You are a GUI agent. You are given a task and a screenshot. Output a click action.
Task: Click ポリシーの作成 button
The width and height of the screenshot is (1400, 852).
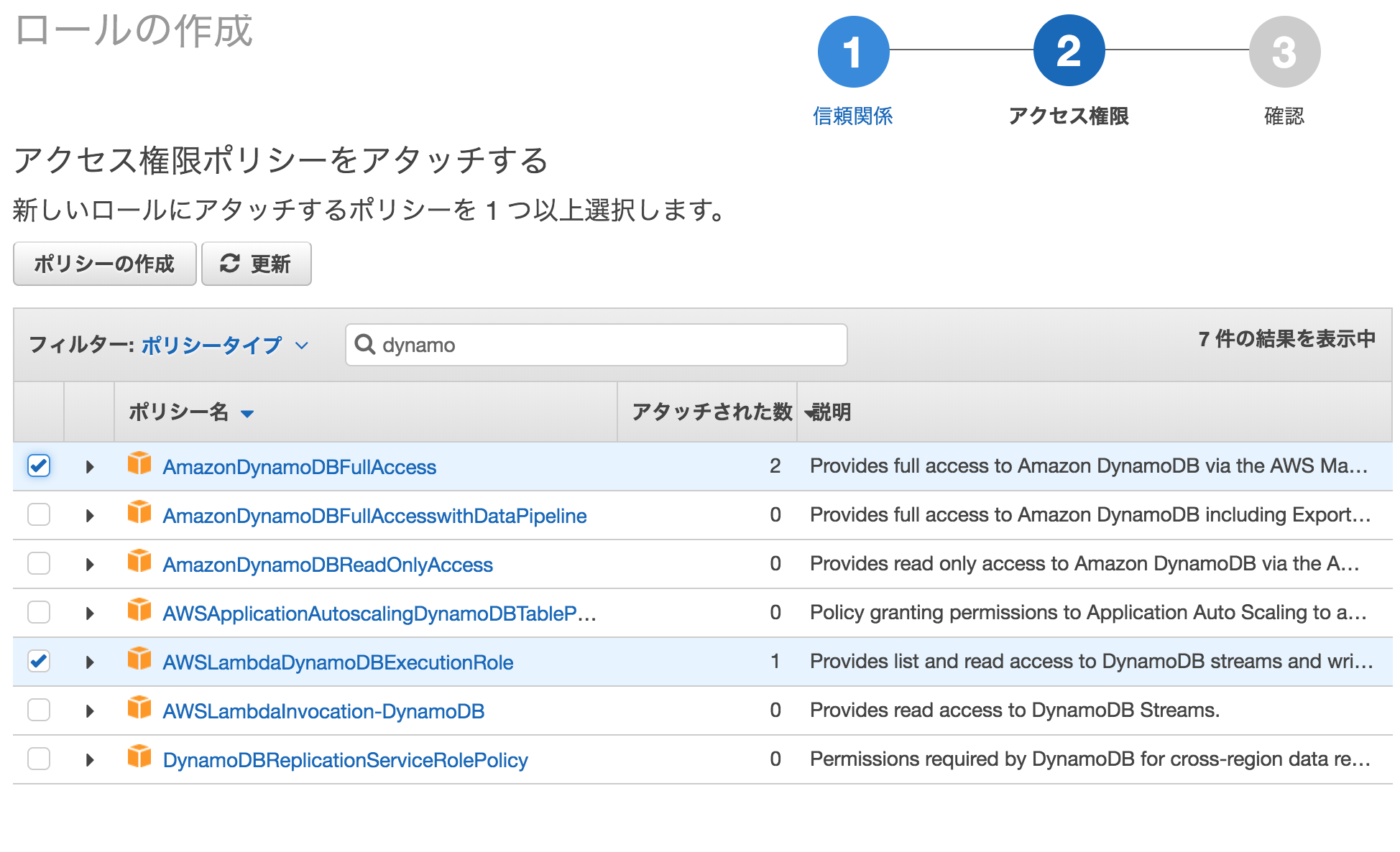105,264
